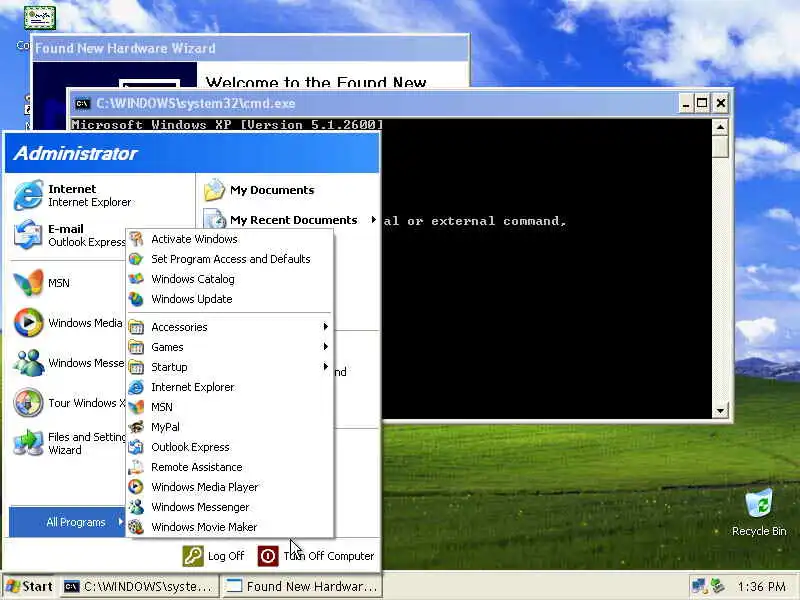The width and height of the screenshot is (800, 600).
Task: Switch to cmd.exe taskbar button
Action: pyautogui.click(x=138, y=586)
